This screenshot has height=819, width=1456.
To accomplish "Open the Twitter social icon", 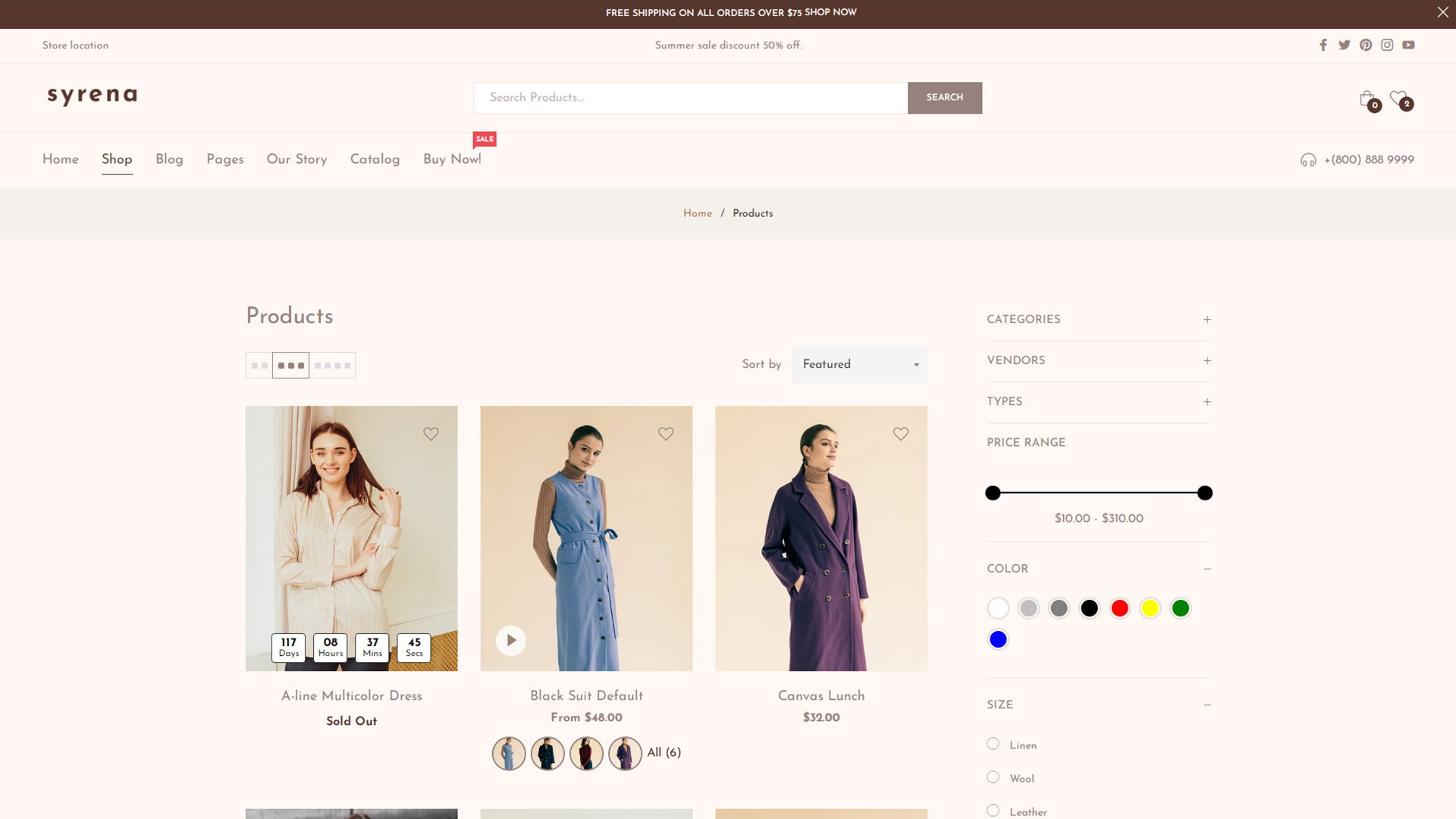I will point(1345,45).
